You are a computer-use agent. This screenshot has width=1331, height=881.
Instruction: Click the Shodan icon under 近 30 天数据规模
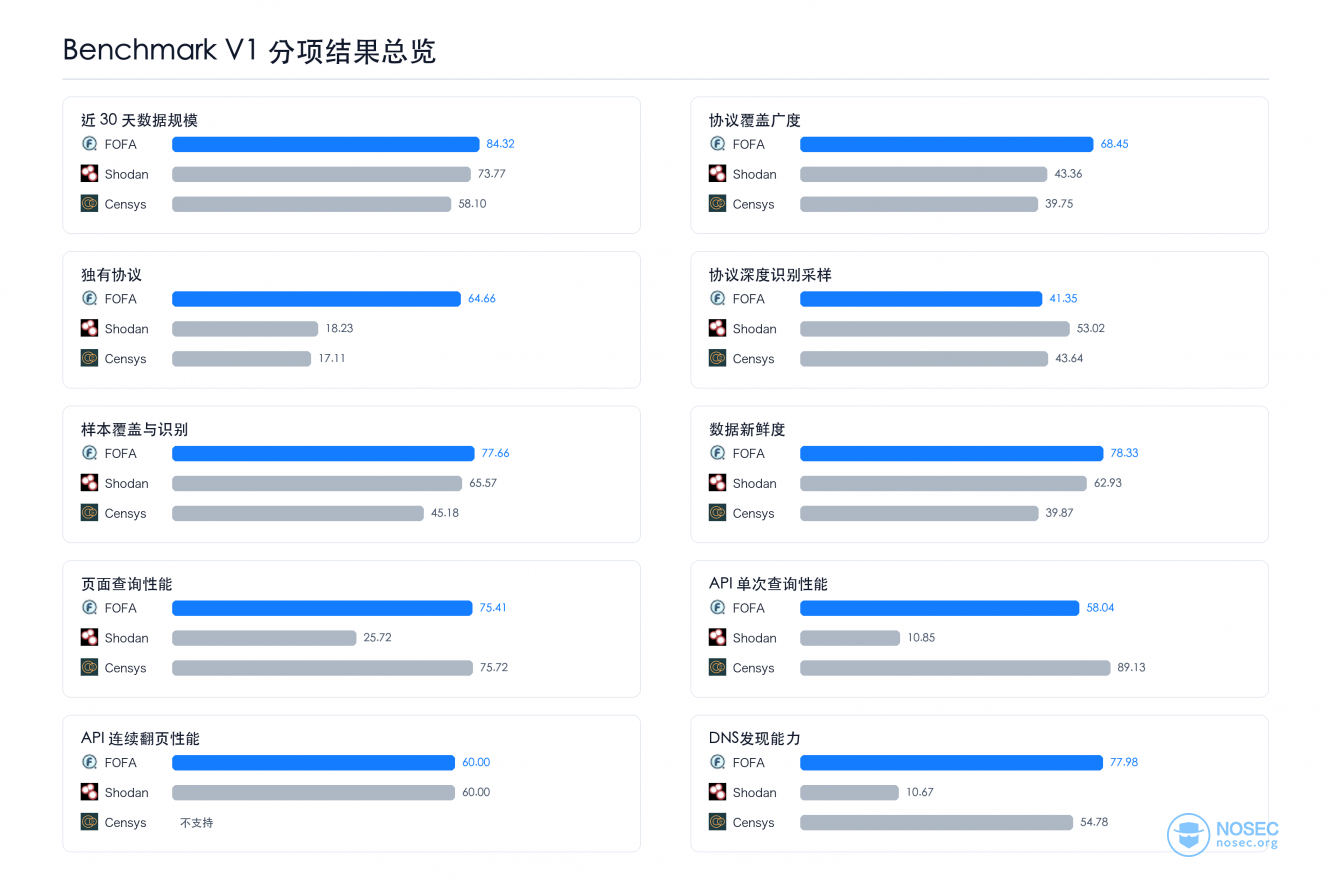89,173
